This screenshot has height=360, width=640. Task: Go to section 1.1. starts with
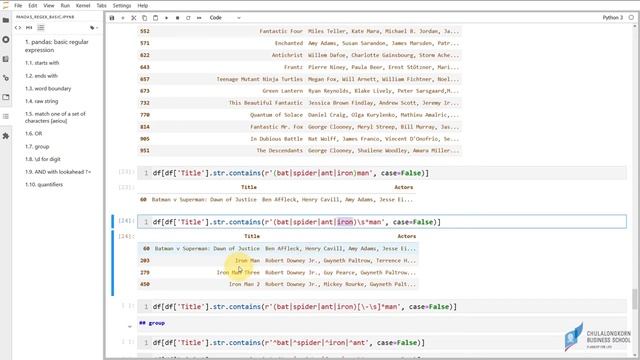[x=42, y=63]
